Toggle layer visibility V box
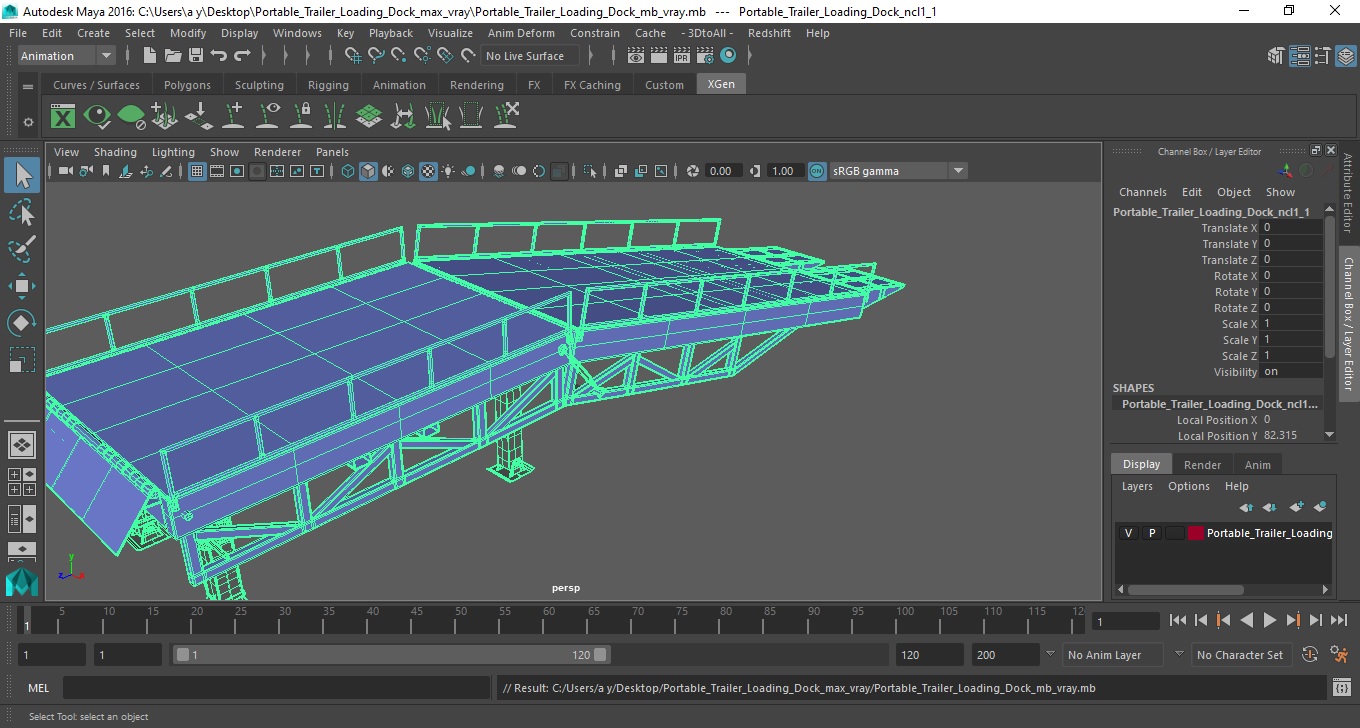The image size is (1360, 728). [1128, 533]
